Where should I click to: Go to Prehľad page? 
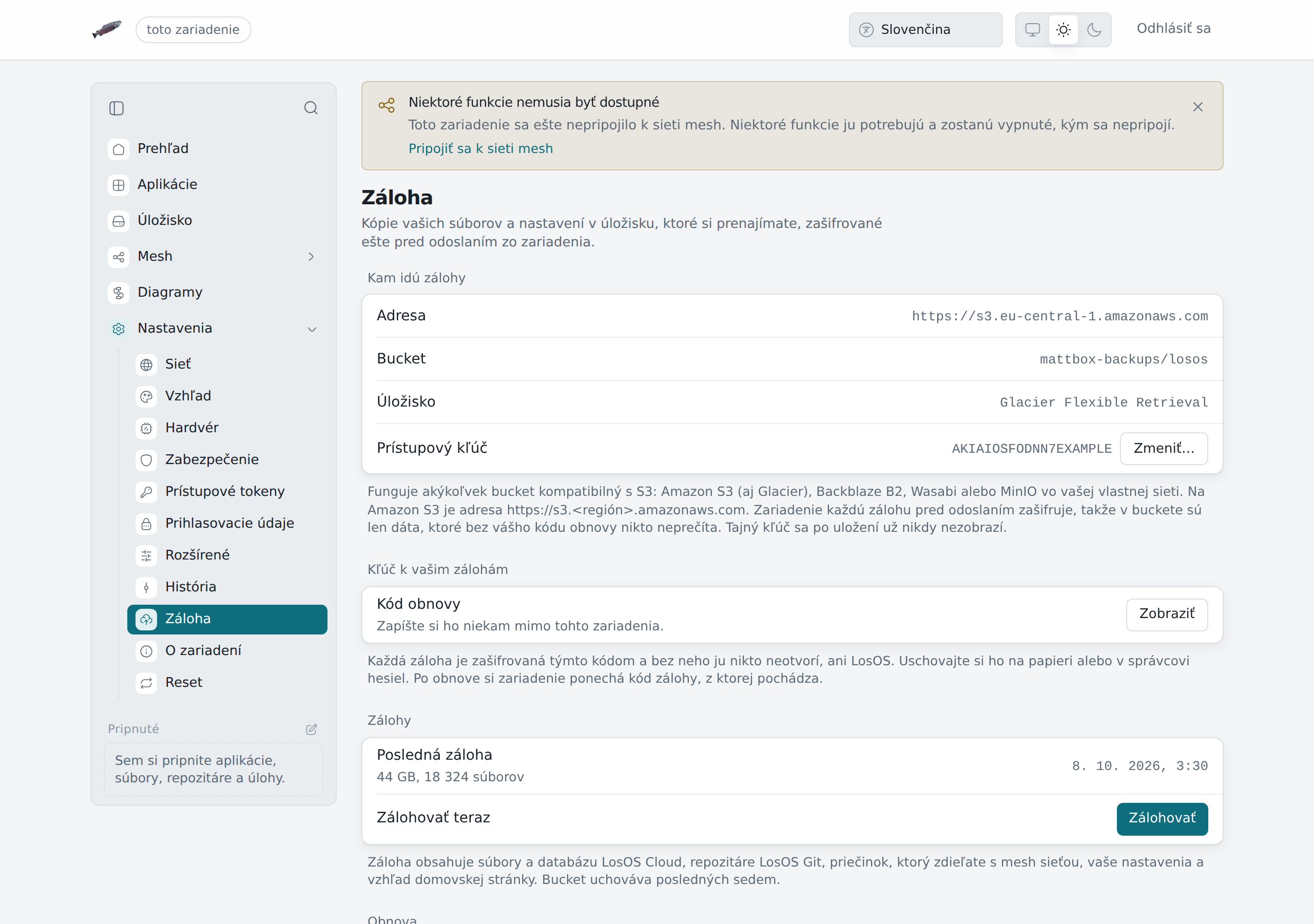[x=214, y=149]
